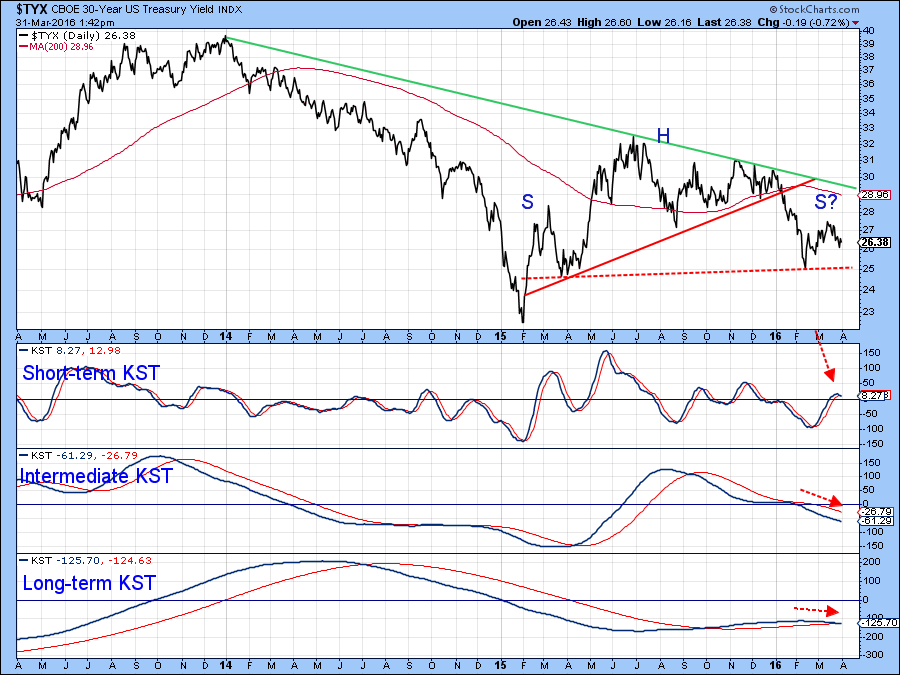Click the 'S?' right shoulder annotation
Image resolution: width=900 pixels, height=675 pixels.
(x=827, y=203)
